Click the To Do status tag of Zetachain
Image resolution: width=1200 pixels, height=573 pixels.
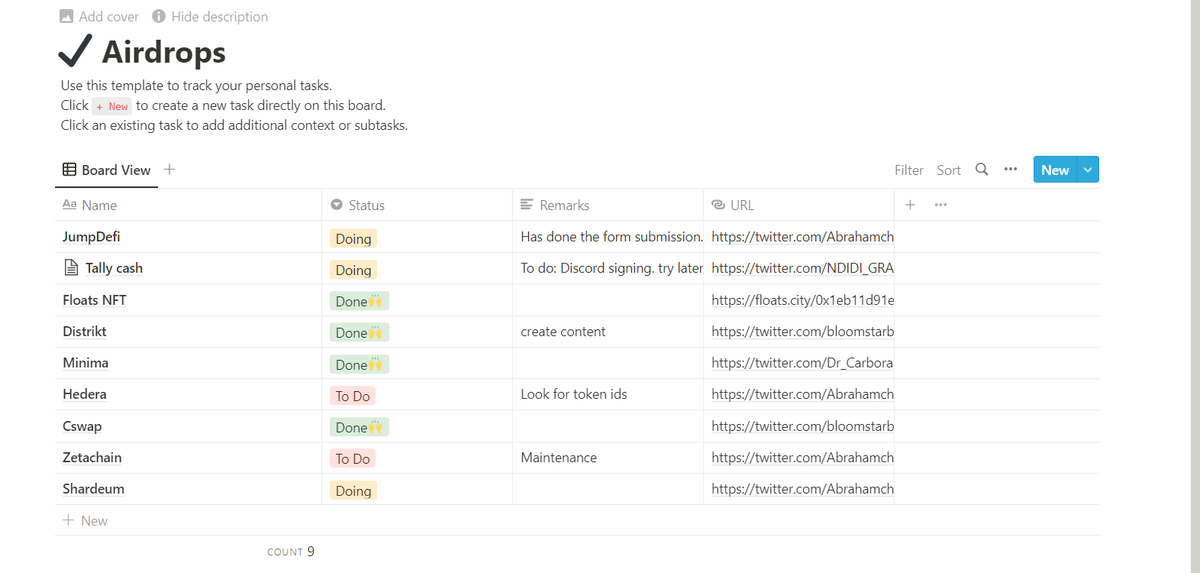353,459
